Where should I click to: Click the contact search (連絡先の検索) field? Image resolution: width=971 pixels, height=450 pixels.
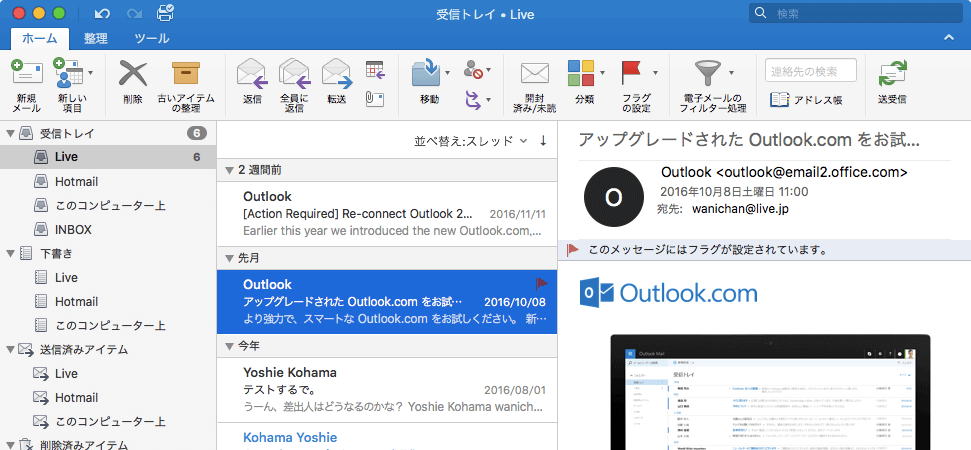coord(811,71)
